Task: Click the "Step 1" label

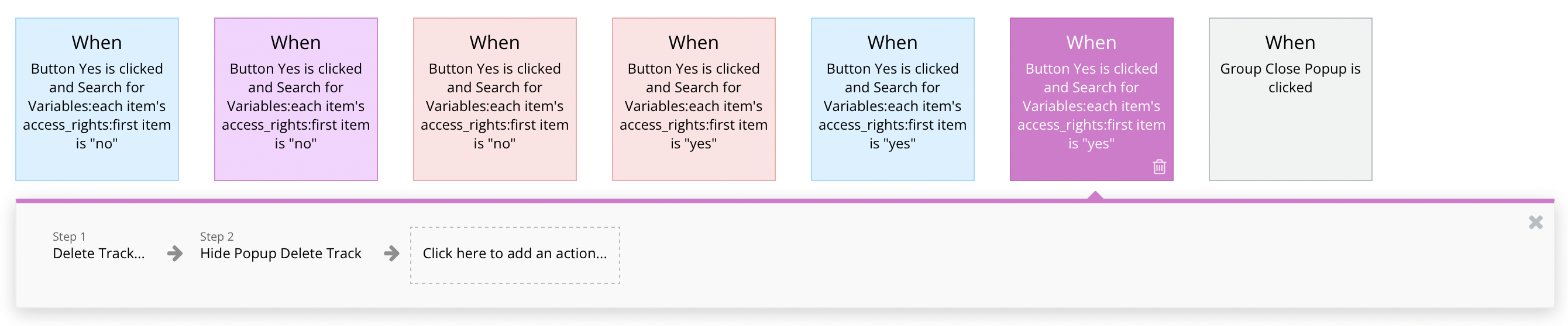Action: (69, 237)
